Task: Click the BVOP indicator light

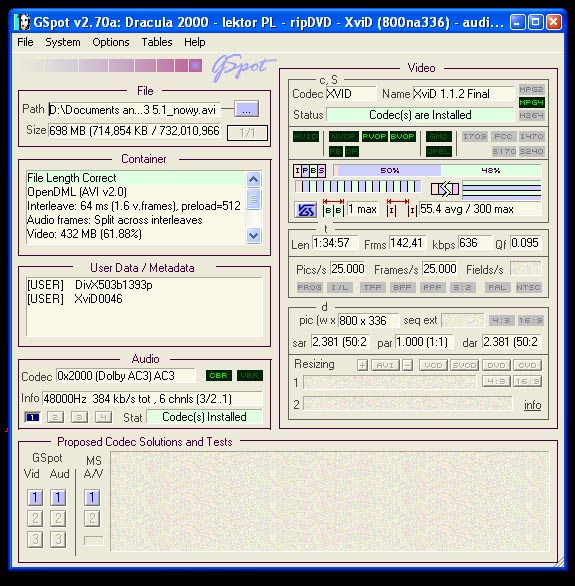Action: 402,136
